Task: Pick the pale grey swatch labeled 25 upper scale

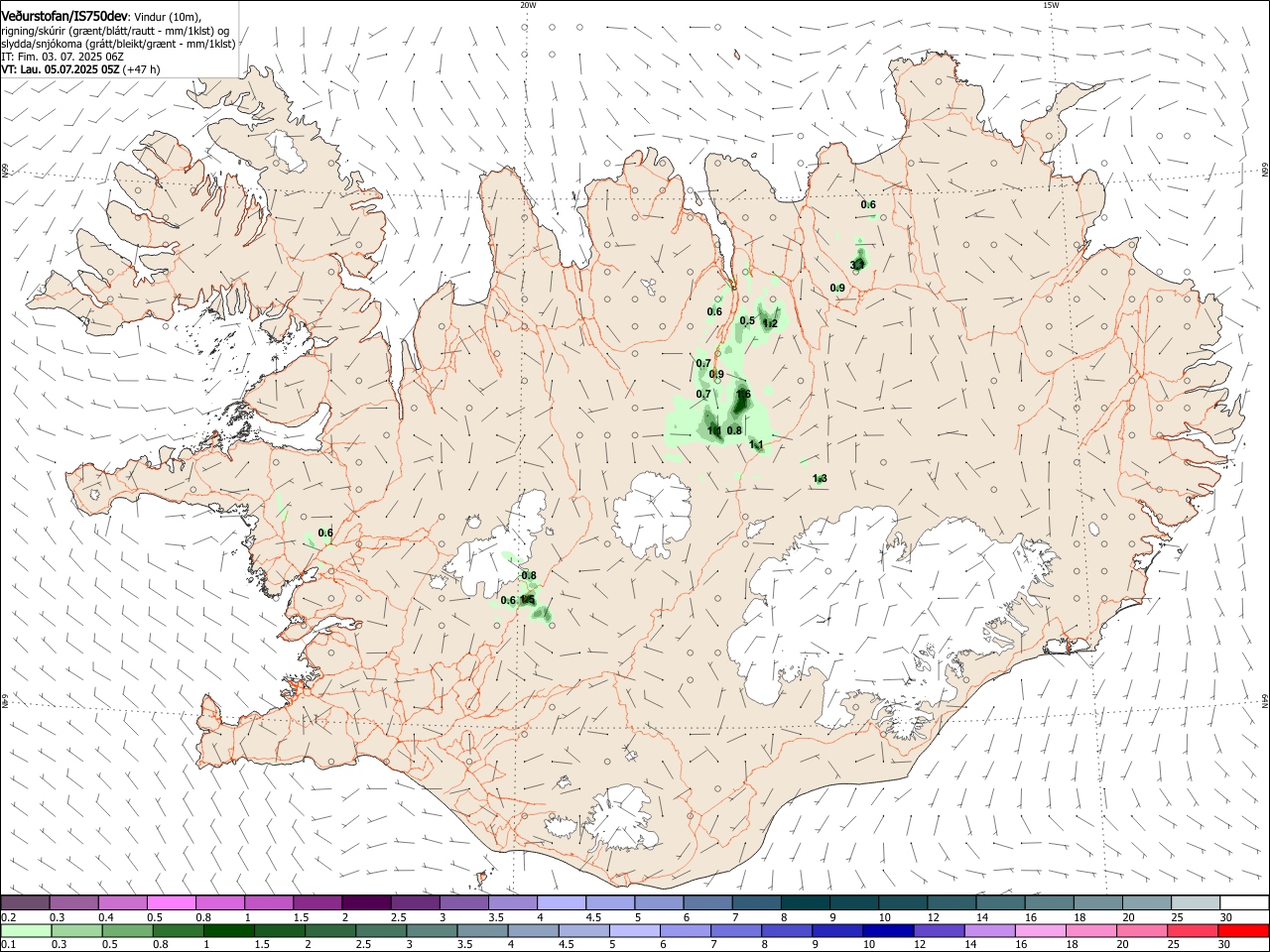Action: [1196, 902]
